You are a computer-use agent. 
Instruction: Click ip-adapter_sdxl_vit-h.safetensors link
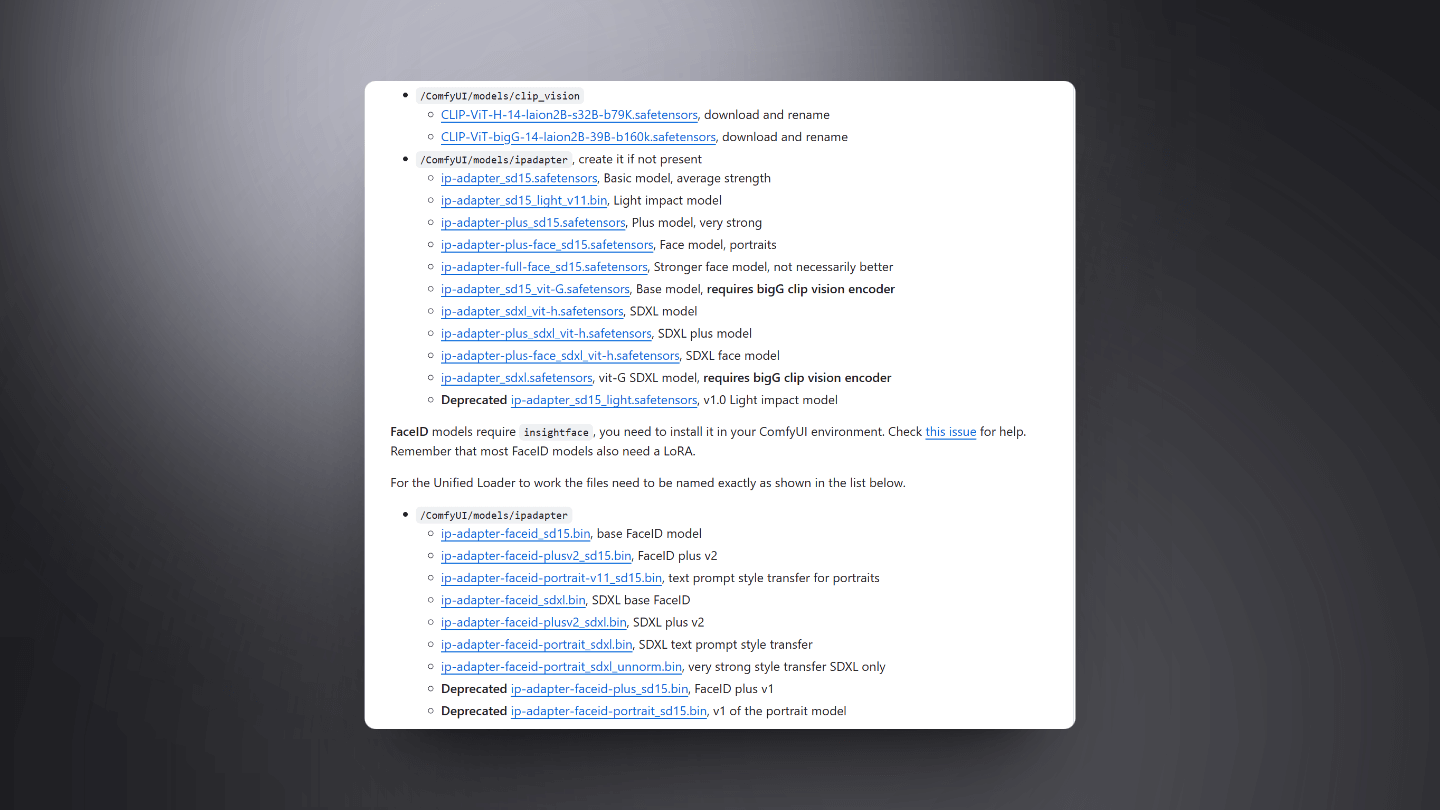(x=532, y=311)
